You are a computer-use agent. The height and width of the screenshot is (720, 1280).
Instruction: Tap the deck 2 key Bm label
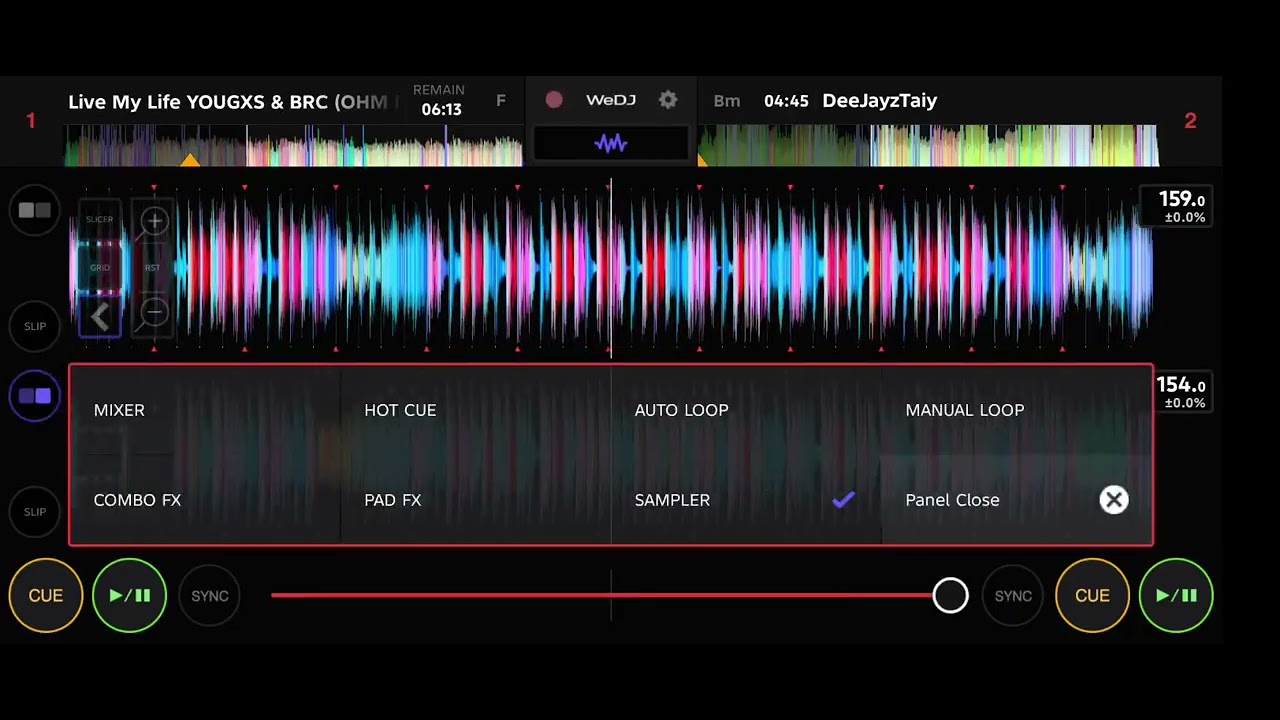pos(727,101)
